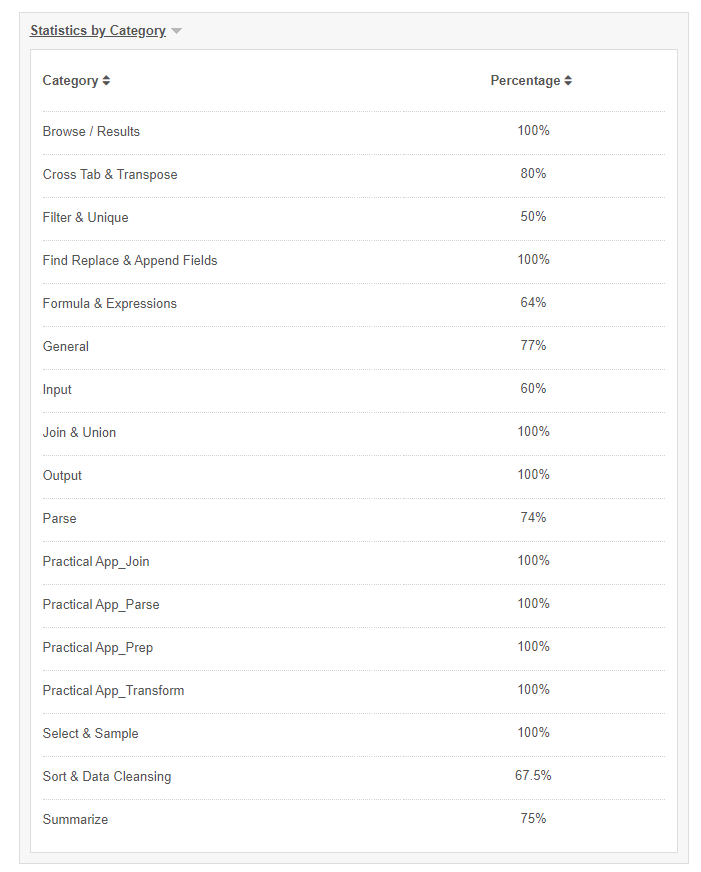The image size is (701, 872).
Task: Open the Cross Tab & Transpose category
Action: 110,174
